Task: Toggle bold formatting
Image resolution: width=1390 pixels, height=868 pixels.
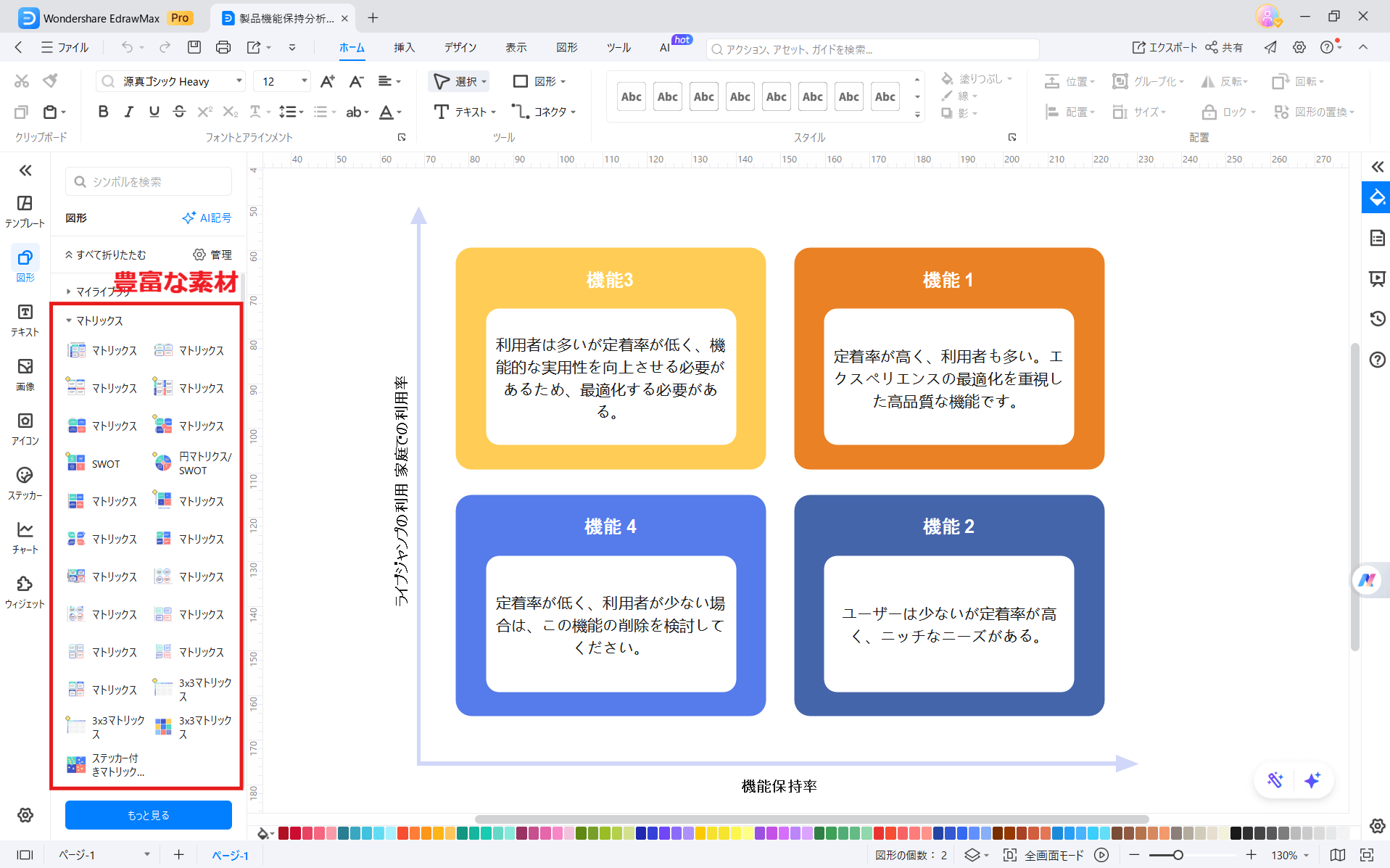Action: [x=103, y=112]
